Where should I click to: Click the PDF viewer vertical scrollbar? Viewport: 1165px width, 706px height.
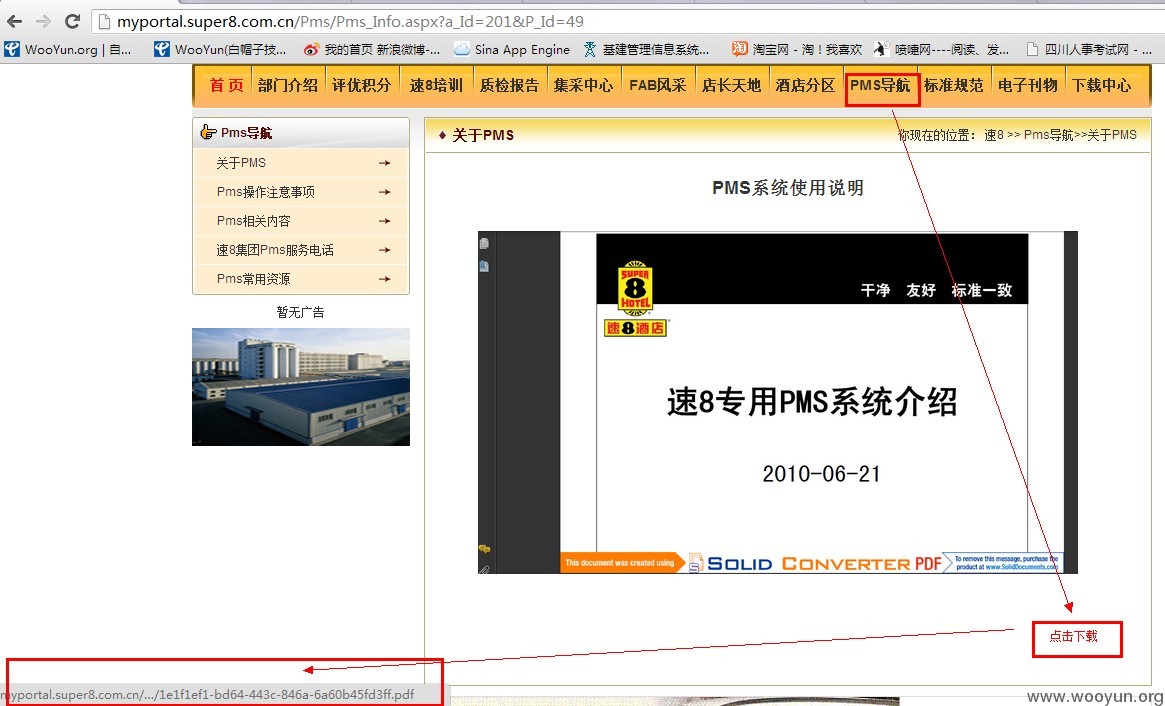pyautogui.click(x=1071, y=402)
